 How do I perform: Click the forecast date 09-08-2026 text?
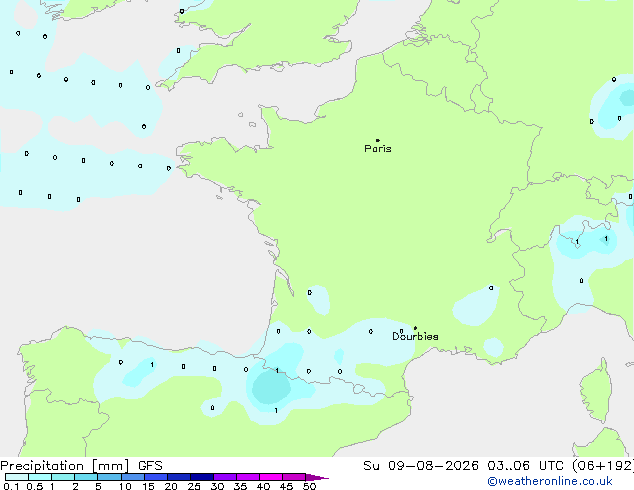pyautogui.click(x=433, y=466)
